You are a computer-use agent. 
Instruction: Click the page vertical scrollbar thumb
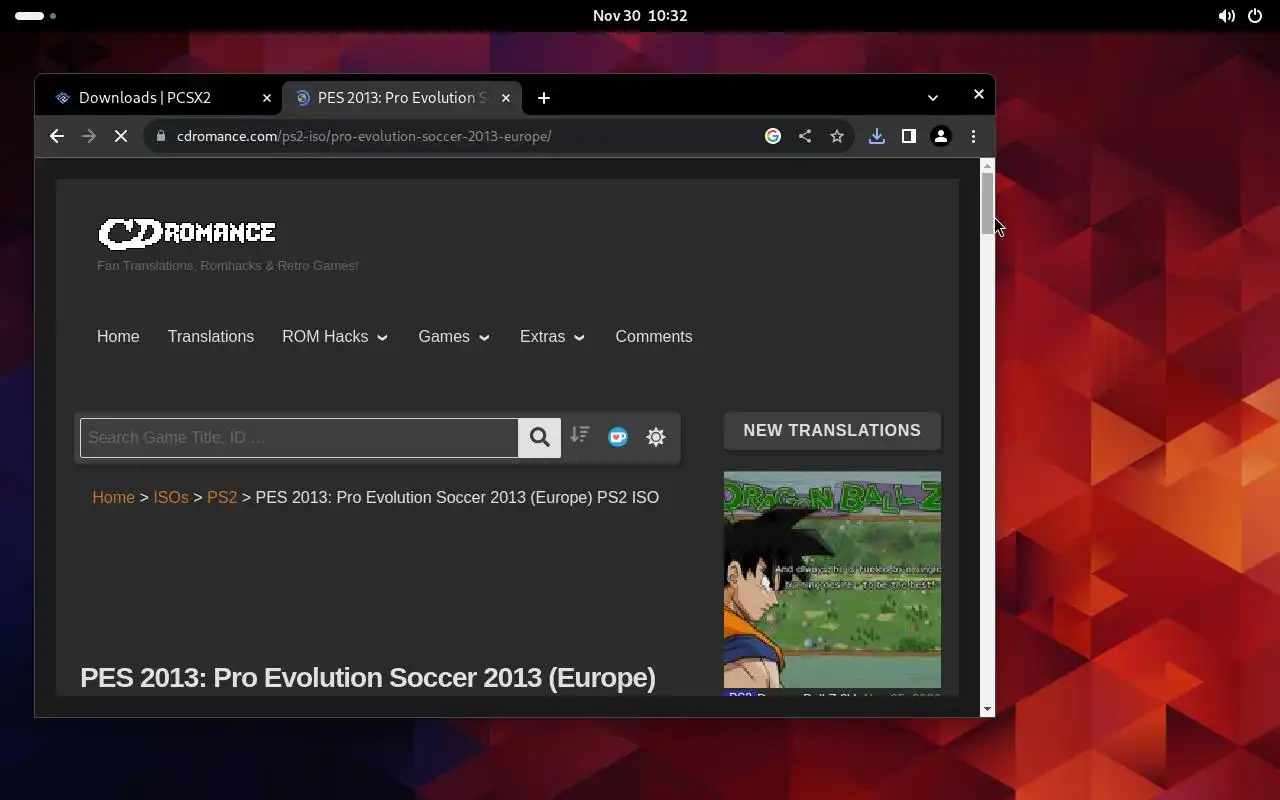click(x=987, y=204)
